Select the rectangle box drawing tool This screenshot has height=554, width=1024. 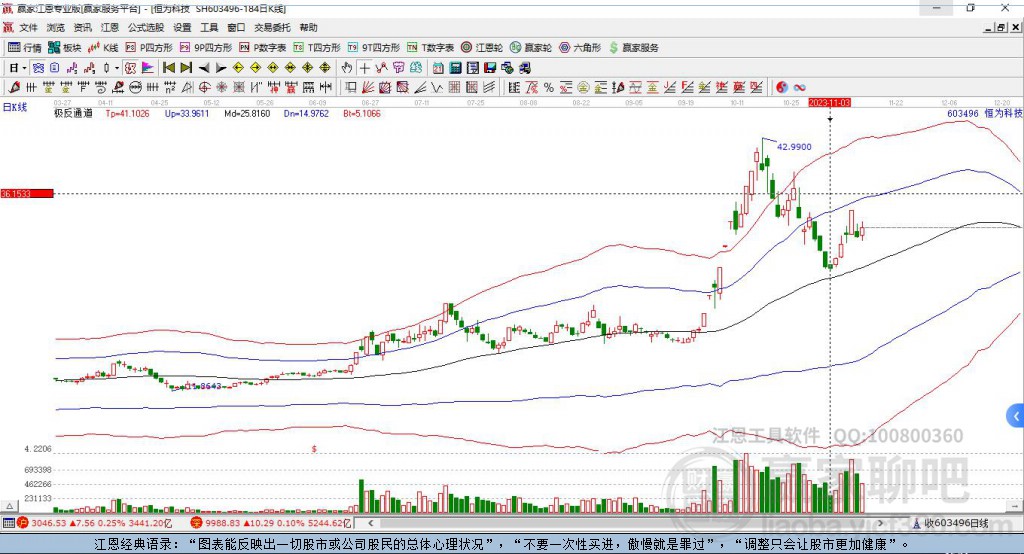point(351,87)
